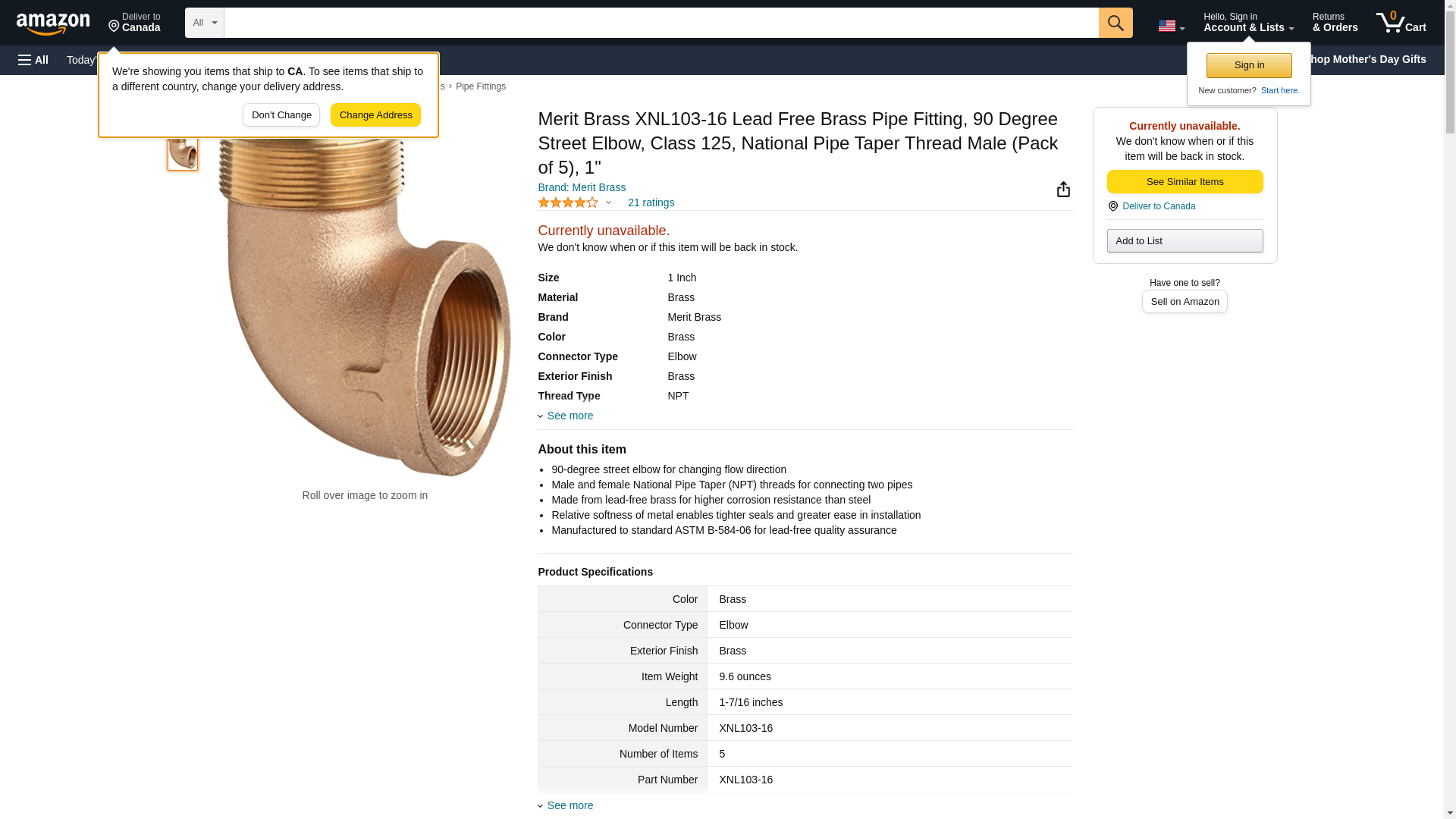Screen dimensions: 1456x819
Task: Open the All hamburger menu
Action: pos(33,60)
